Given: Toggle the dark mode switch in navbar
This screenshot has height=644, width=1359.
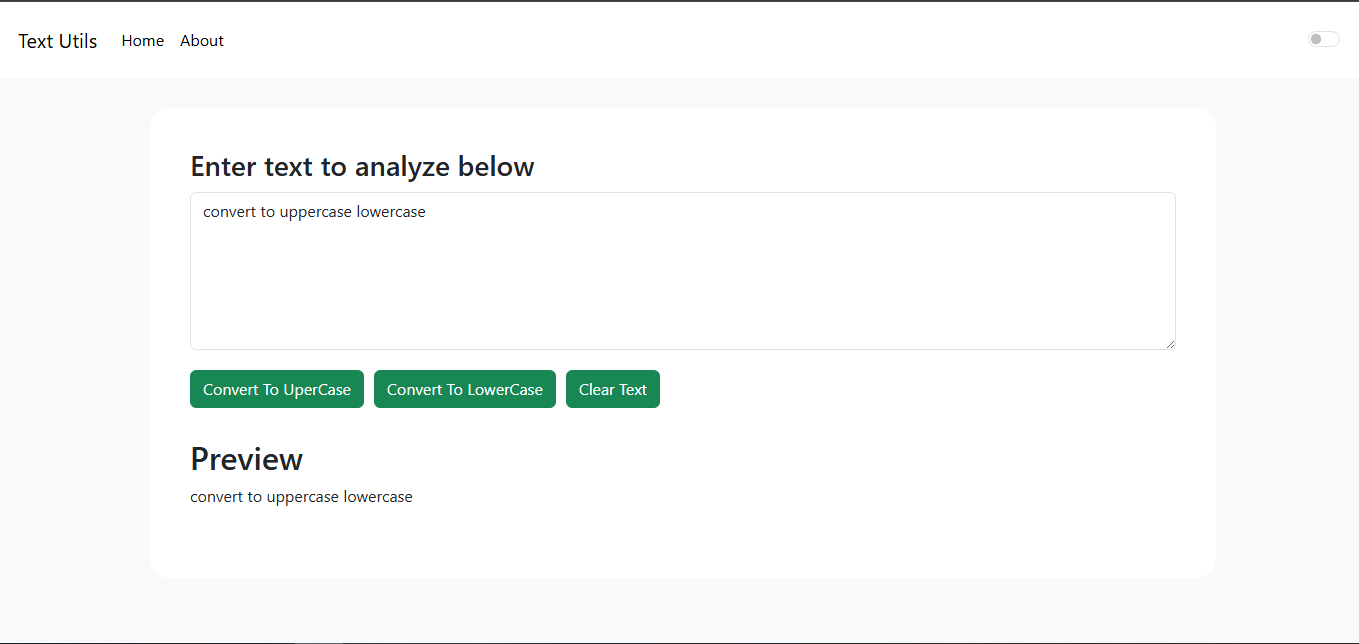Looking at the screenshot, I should click(x=1323, y=39).
